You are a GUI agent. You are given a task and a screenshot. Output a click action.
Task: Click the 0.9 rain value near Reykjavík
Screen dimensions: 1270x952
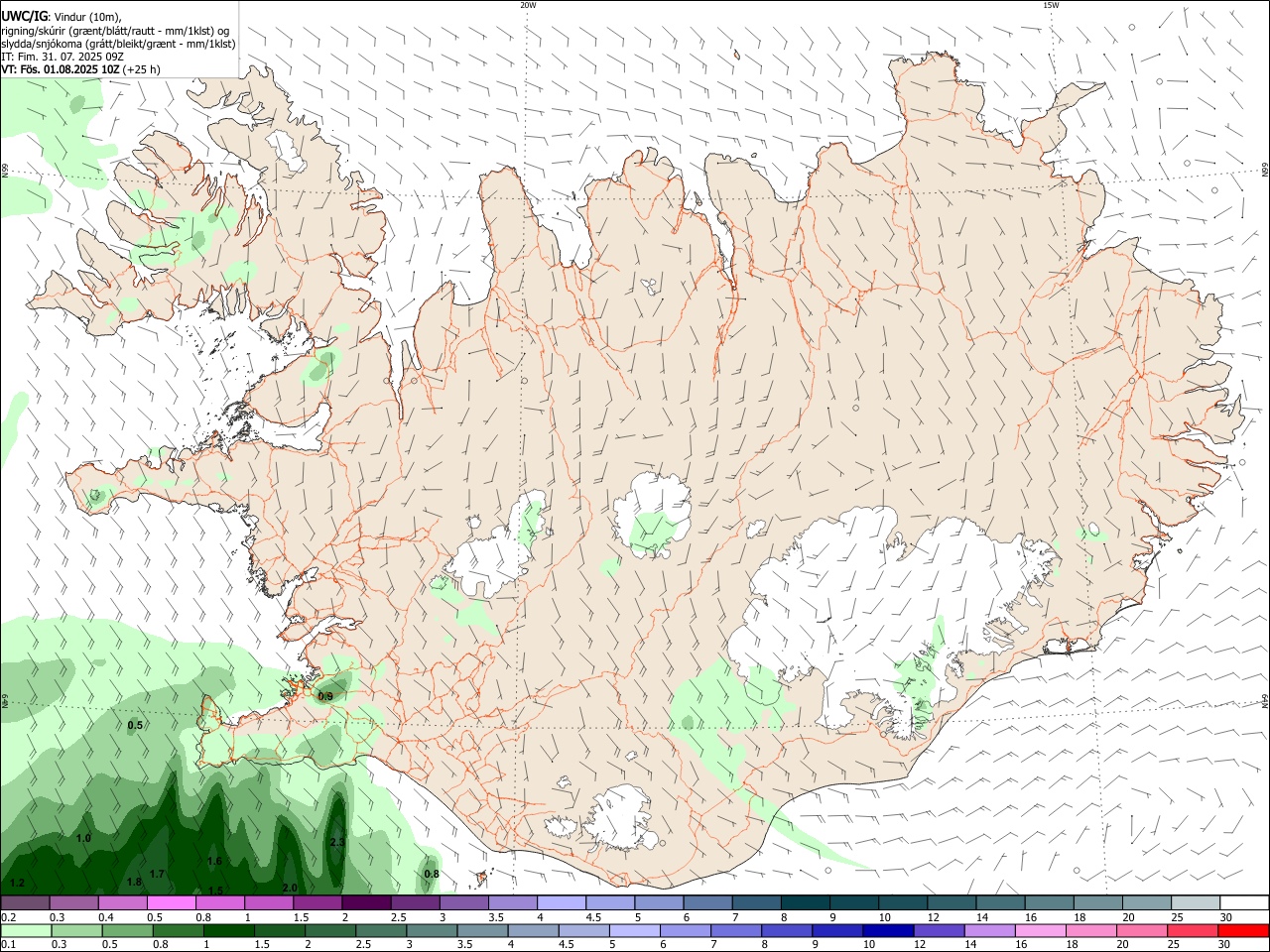click(325, 697)
